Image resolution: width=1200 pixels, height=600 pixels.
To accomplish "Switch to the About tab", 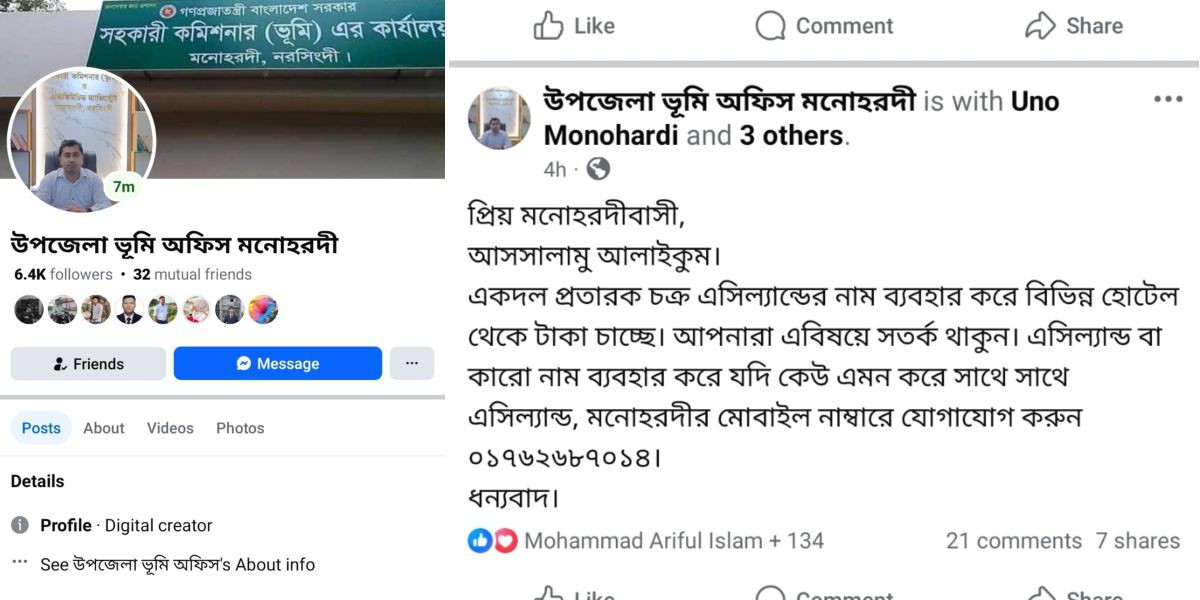I will pyautogui.click(x=104, y=428).
